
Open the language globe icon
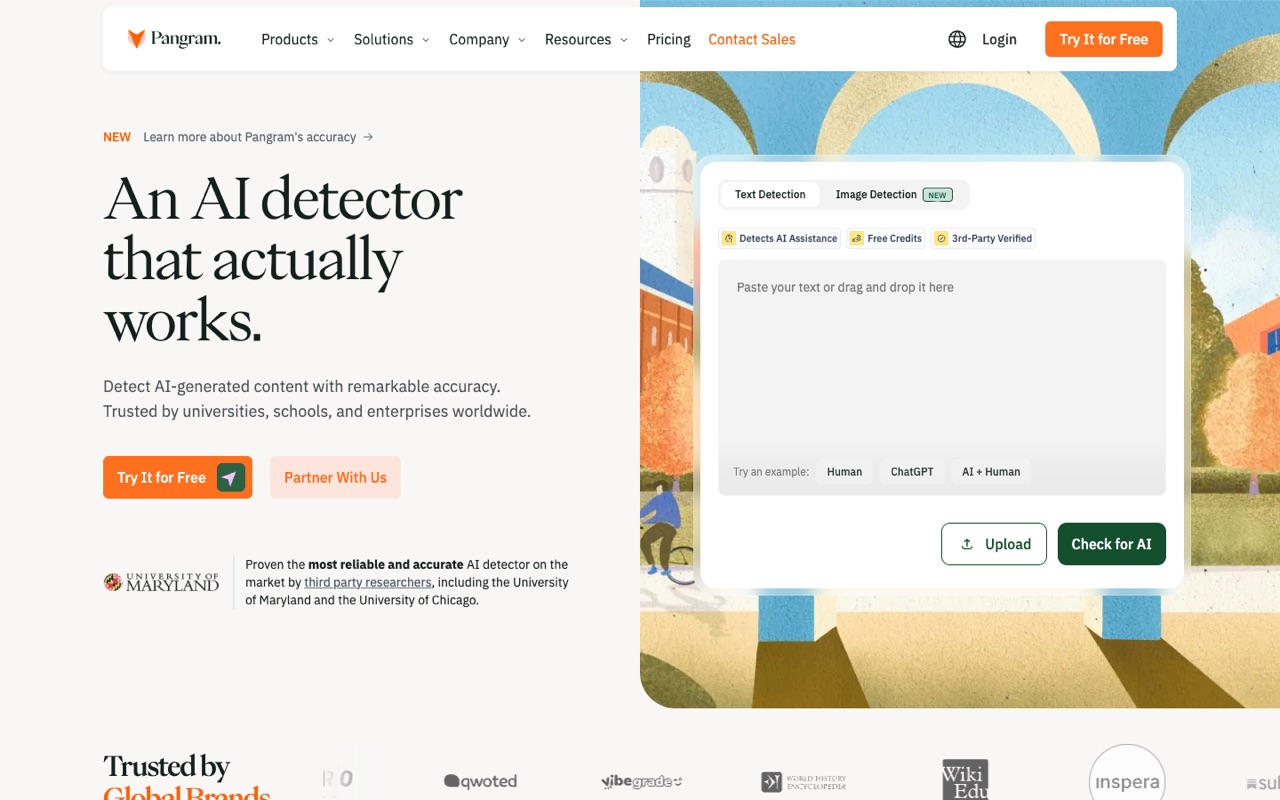point(957,39)
